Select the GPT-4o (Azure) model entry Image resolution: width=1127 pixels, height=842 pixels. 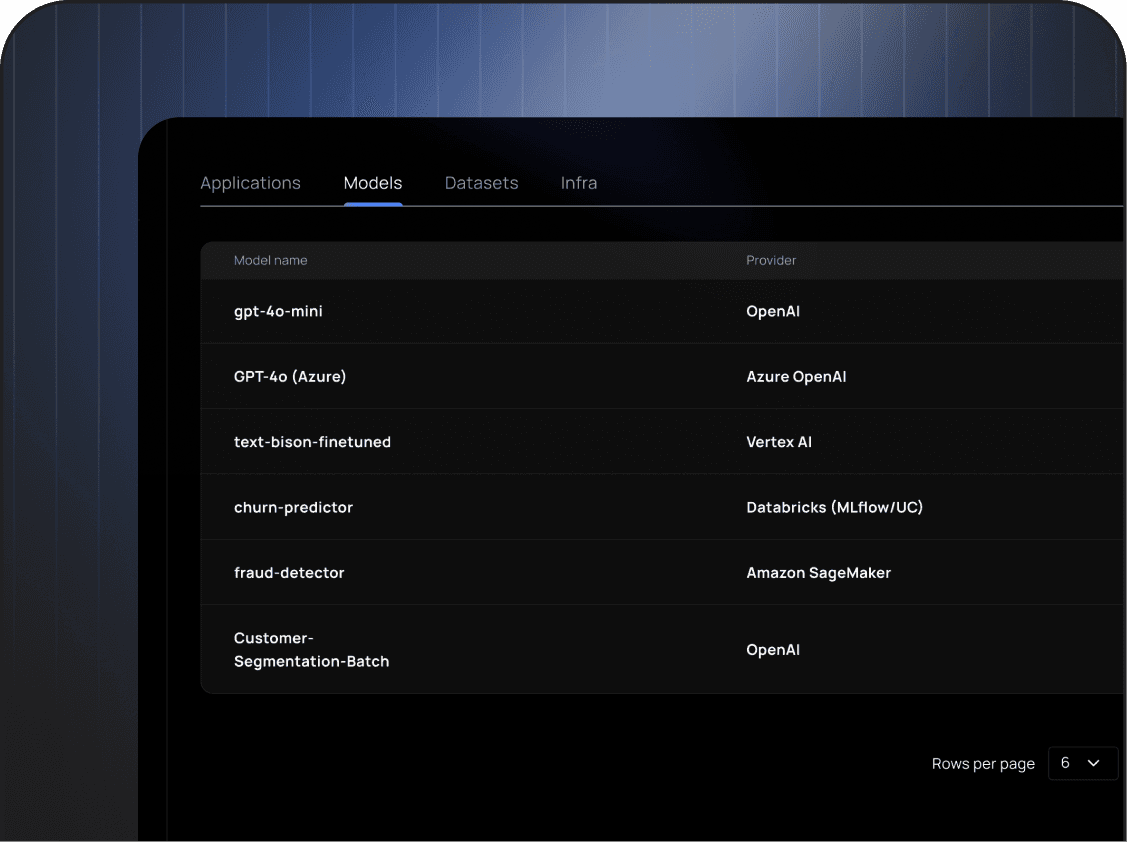[290, 376]
